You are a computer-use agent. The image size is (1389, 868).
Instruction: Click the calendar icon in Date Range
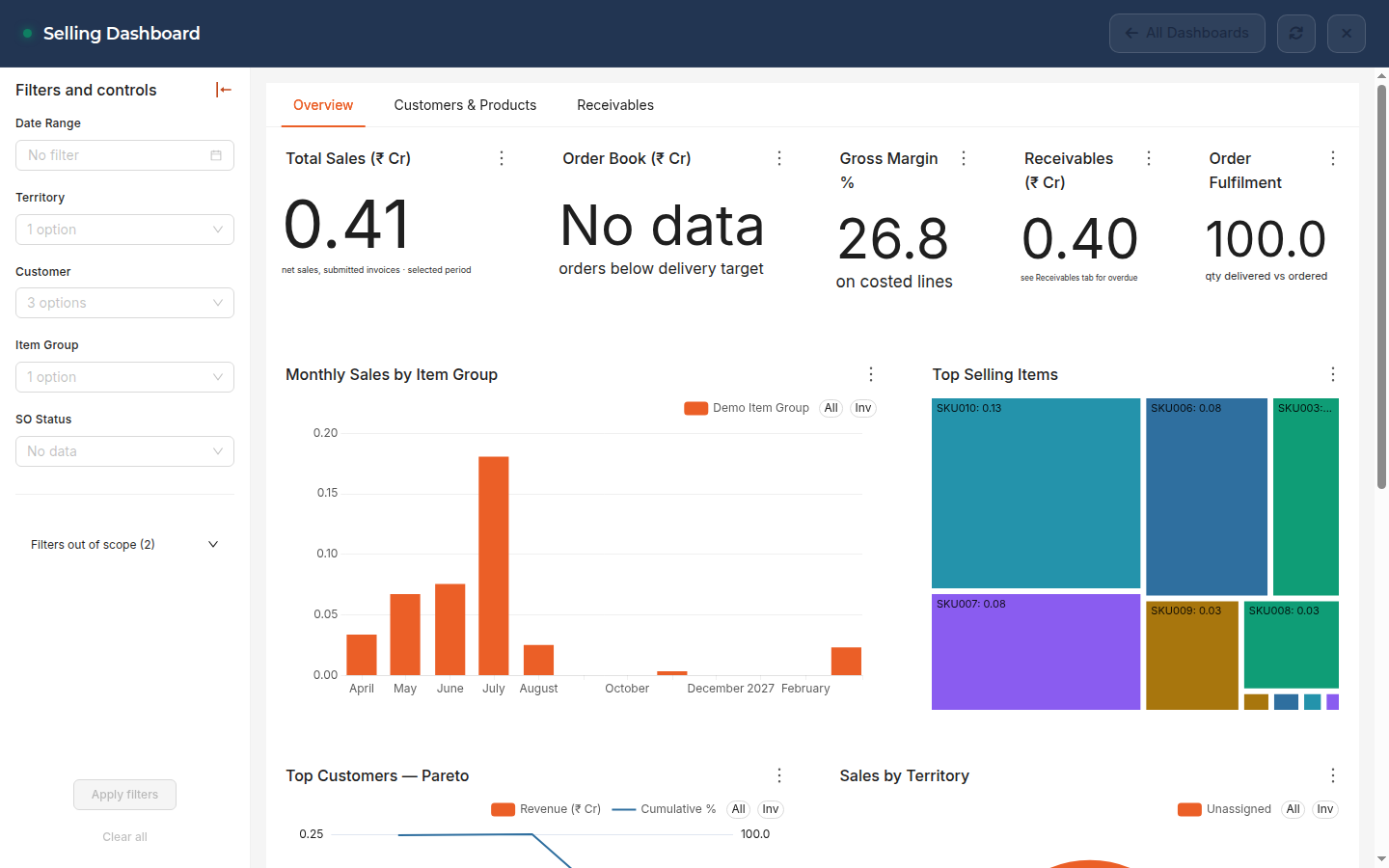click(x=216, y=155)
